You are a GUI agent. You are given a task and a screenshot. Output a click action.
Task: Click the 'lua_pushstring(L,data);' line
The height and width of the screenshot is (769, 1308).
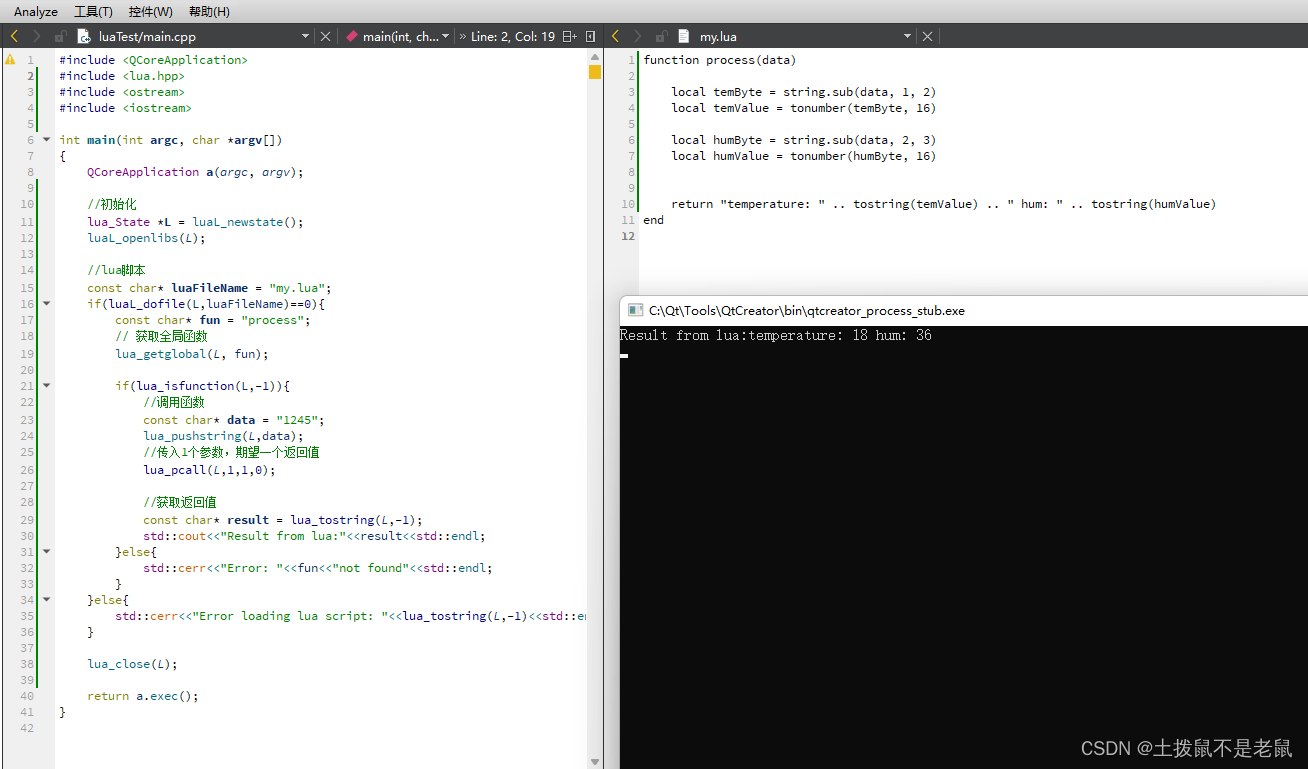click(x=223, y=436)
